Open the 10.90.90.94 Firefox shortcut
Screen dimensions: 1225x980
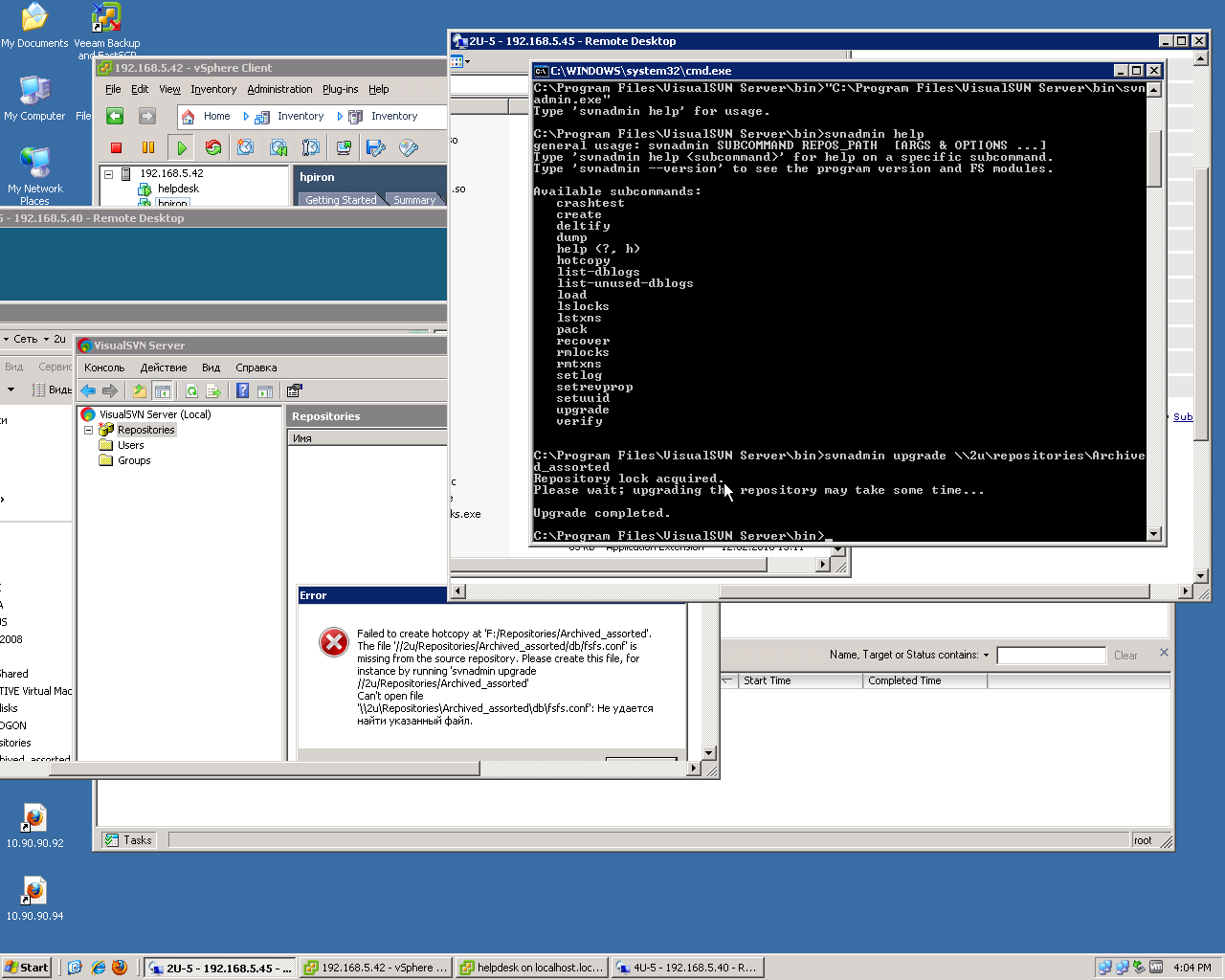tap(34, 899)
